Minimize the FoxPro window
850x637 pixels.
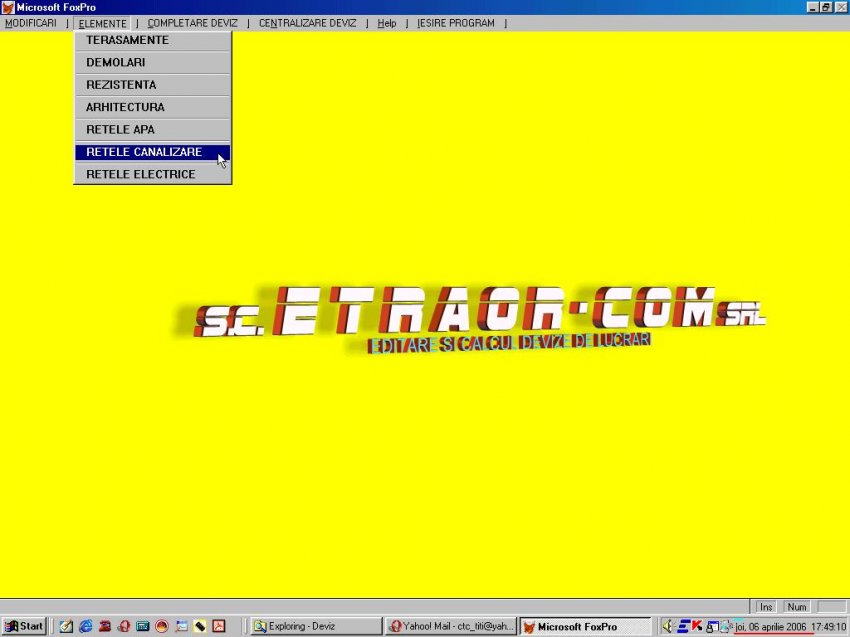(812, 8)
